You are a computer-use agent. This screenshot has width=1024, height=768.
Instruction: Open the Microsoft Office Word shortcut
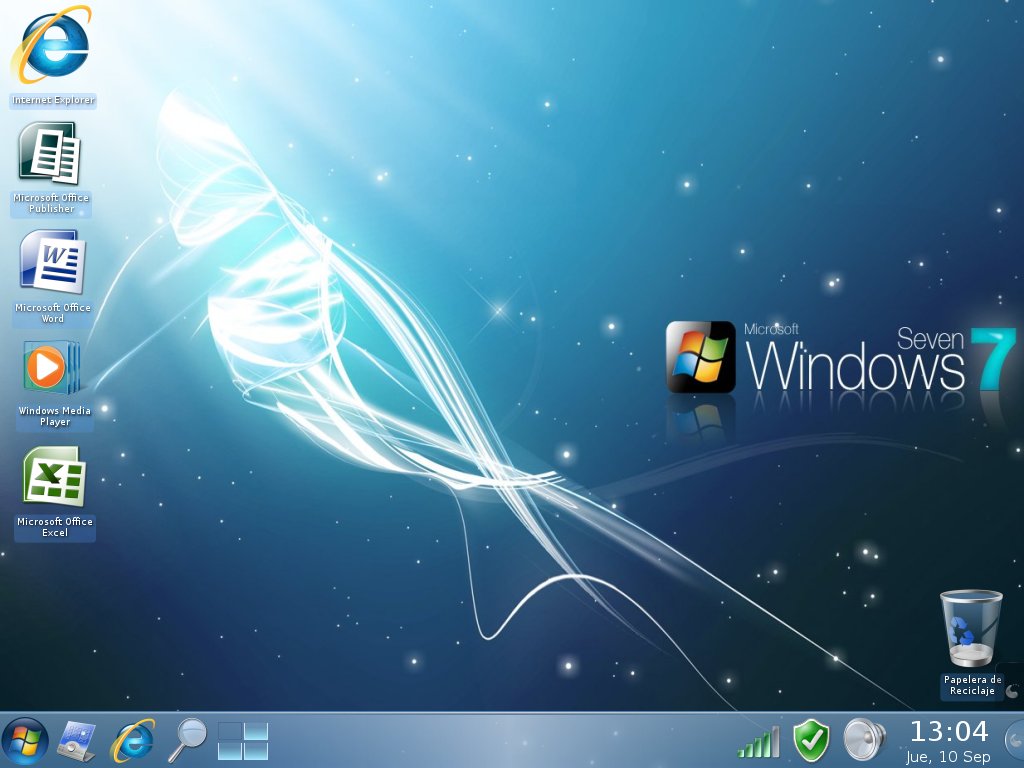(52, 262)
